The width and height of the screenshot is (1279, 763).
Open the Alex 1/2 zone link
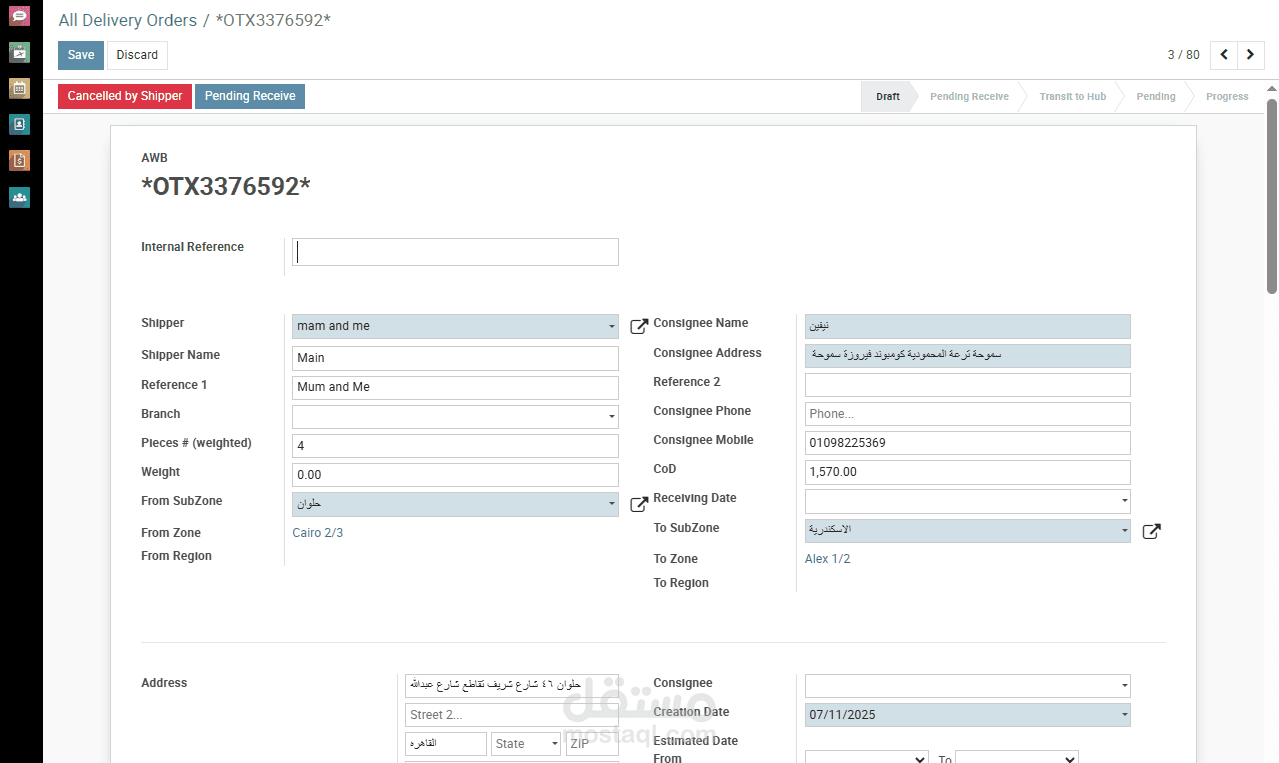828,559
